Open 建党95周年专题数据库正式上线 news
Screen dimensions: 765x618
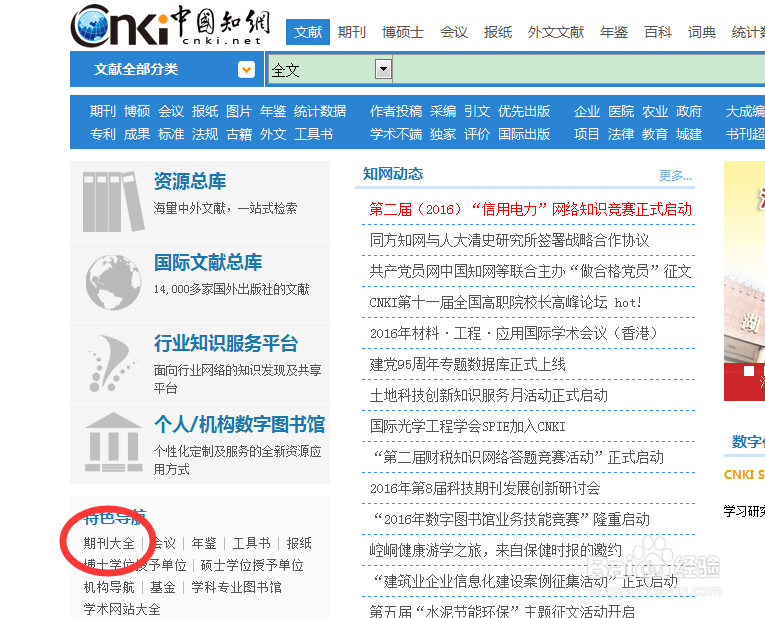467,364
